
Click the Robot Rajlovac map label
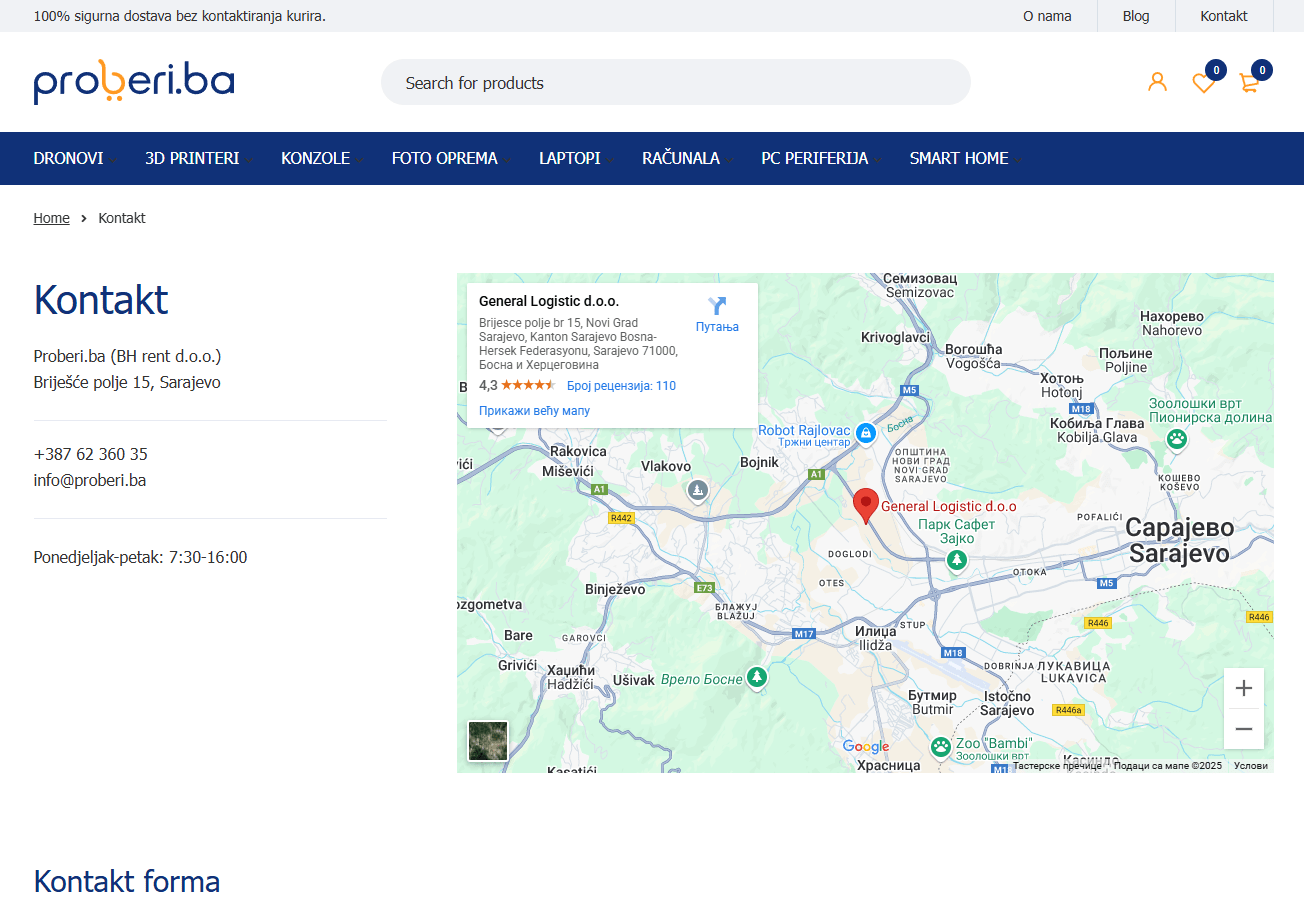click(804, 431)
